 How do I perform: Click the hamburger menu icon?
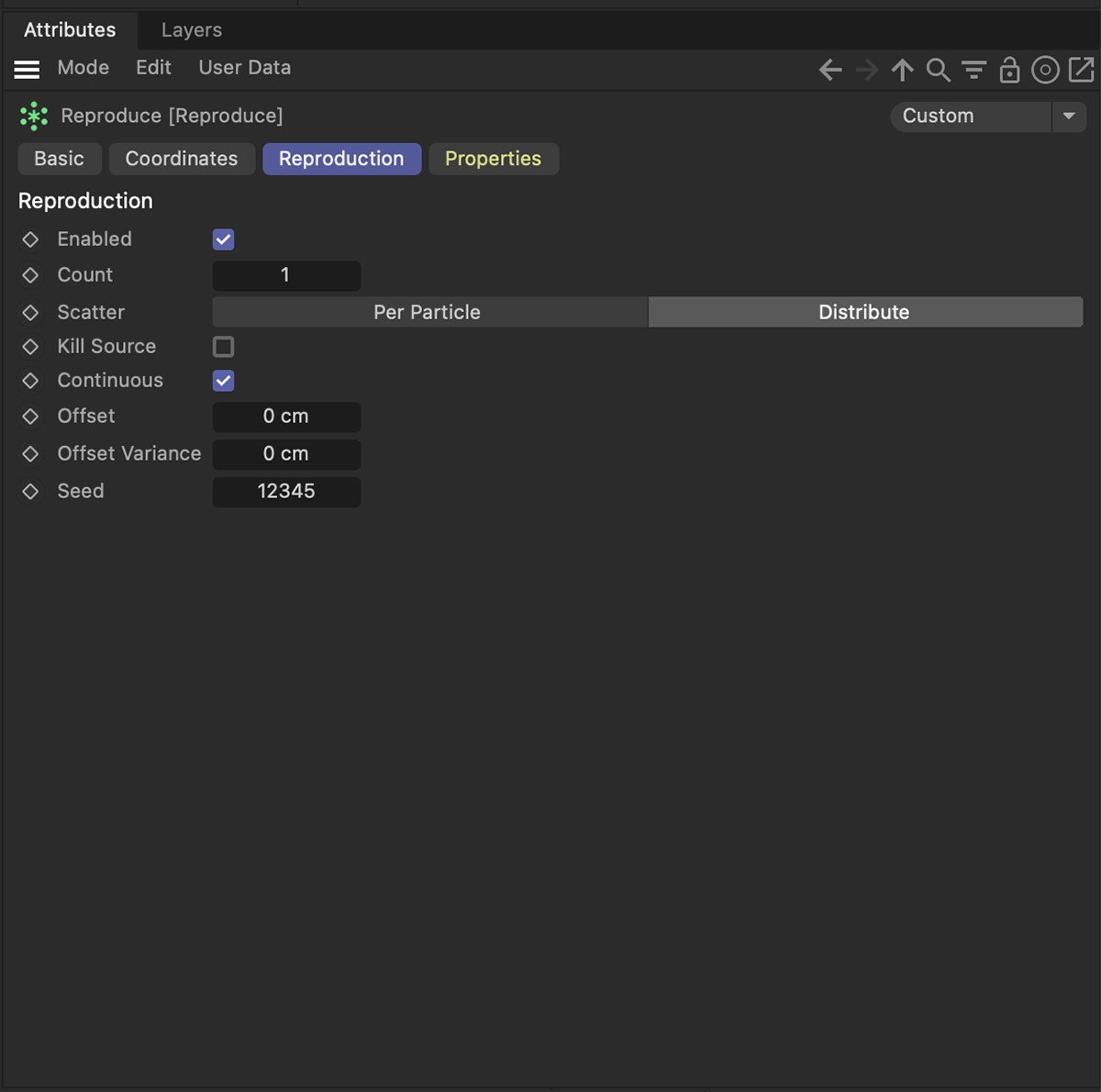[27, 69]
